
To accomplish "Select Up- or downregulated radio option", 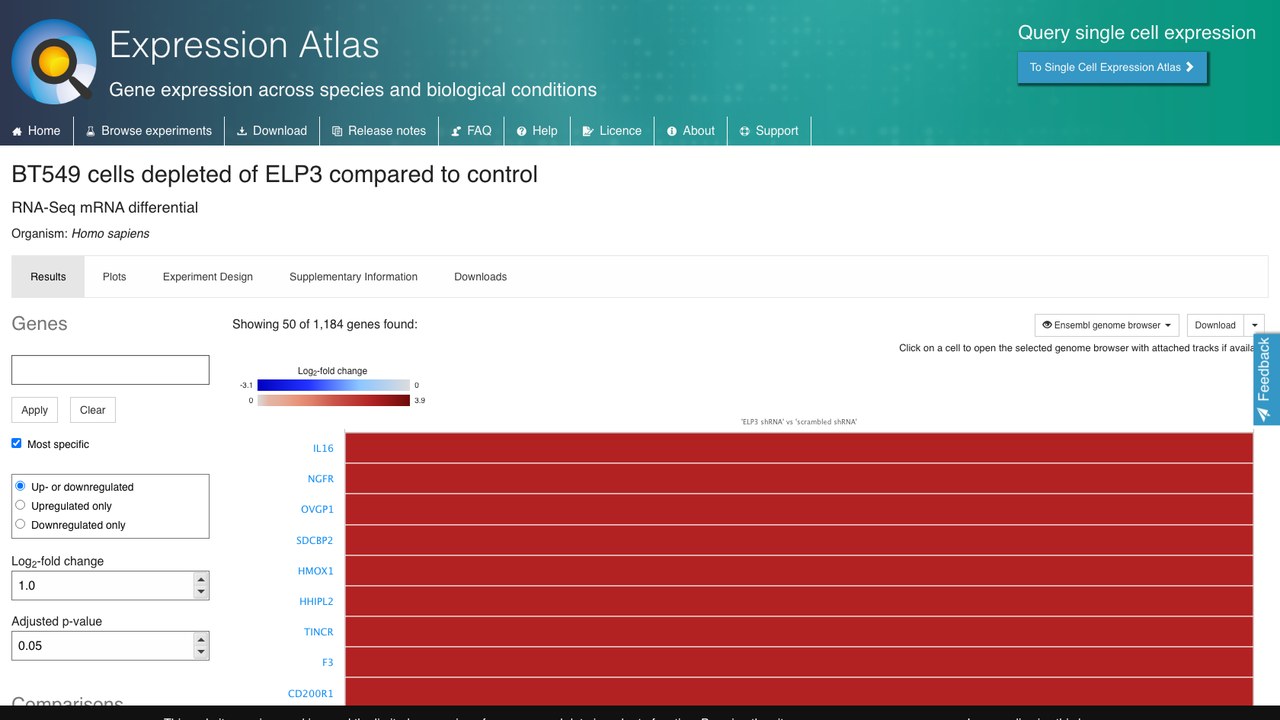I will pos(20,486).
